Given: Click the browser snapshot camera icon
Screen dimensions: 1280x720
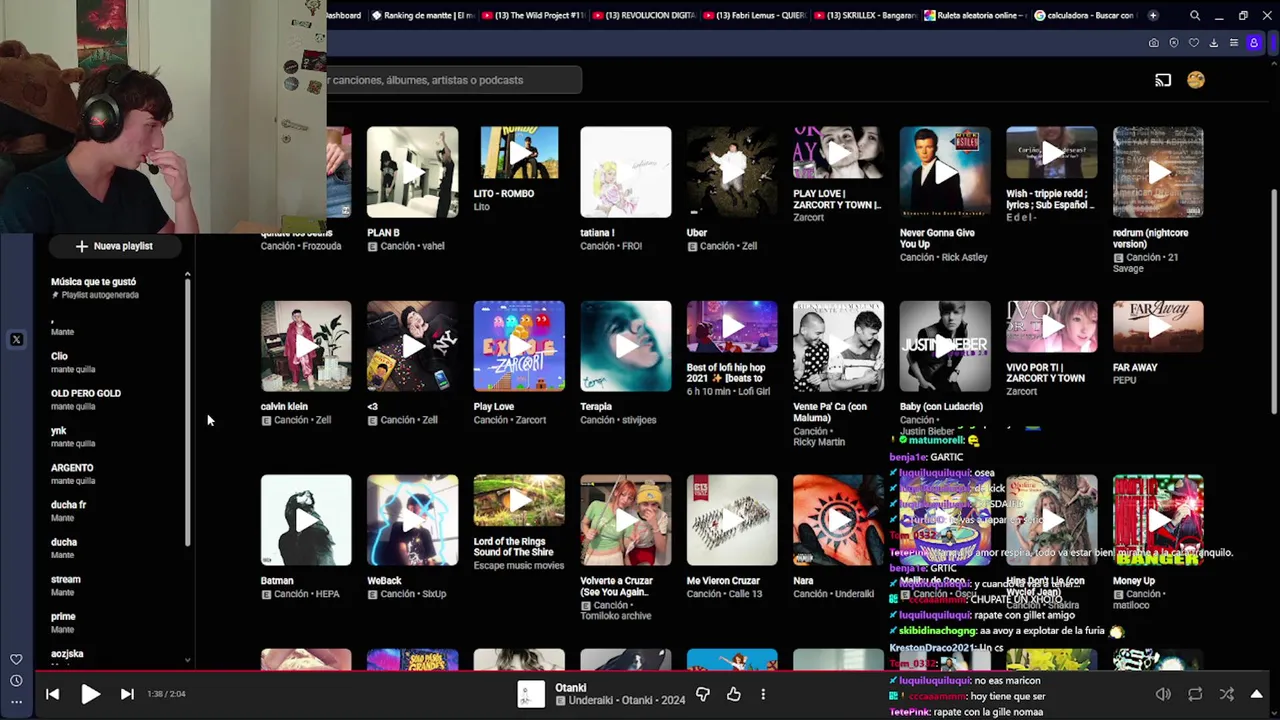Looking at the screenshot, I should [x=1153, y=43].
